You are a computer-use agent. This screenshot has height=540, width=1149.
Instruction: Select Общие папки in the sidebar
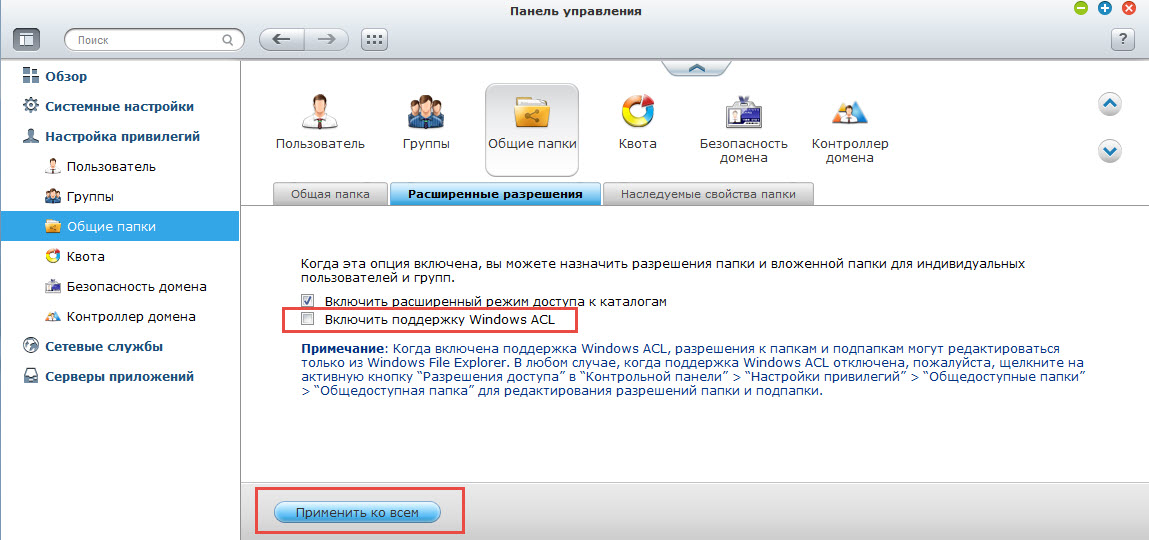119,226
